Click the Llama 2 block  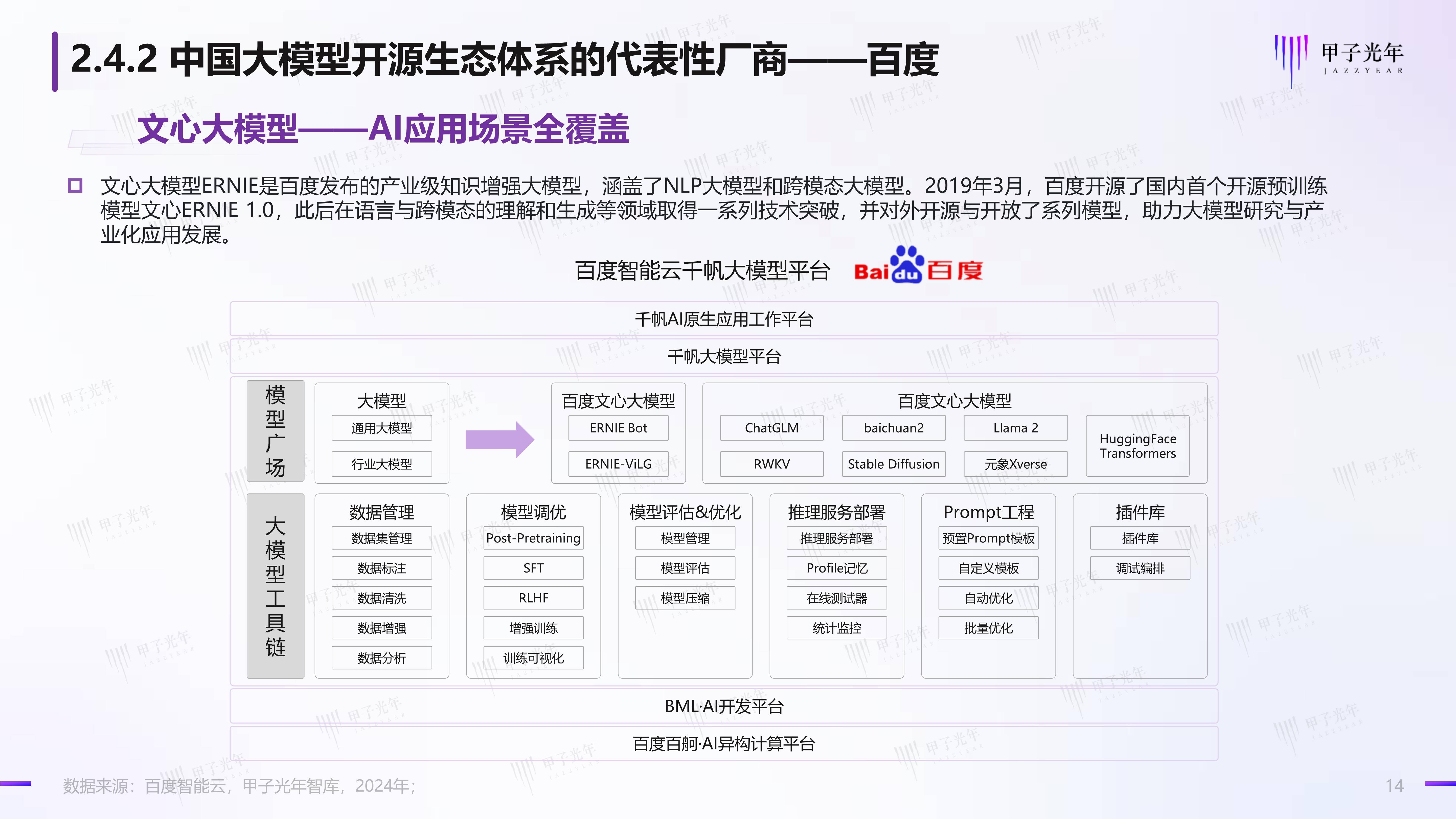pos(1015,428)
